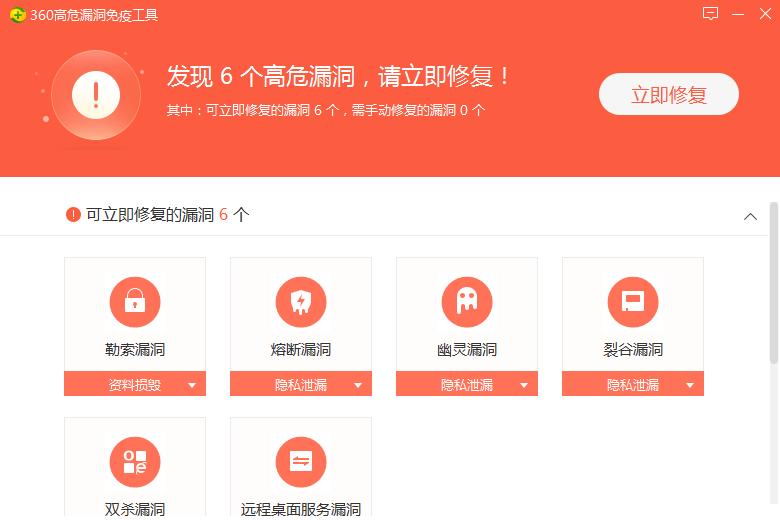Select the 裂谷漏洞 icon
The width and height of the screenshot is (780, 520).
pyautogui.click(x=633, y=302)
